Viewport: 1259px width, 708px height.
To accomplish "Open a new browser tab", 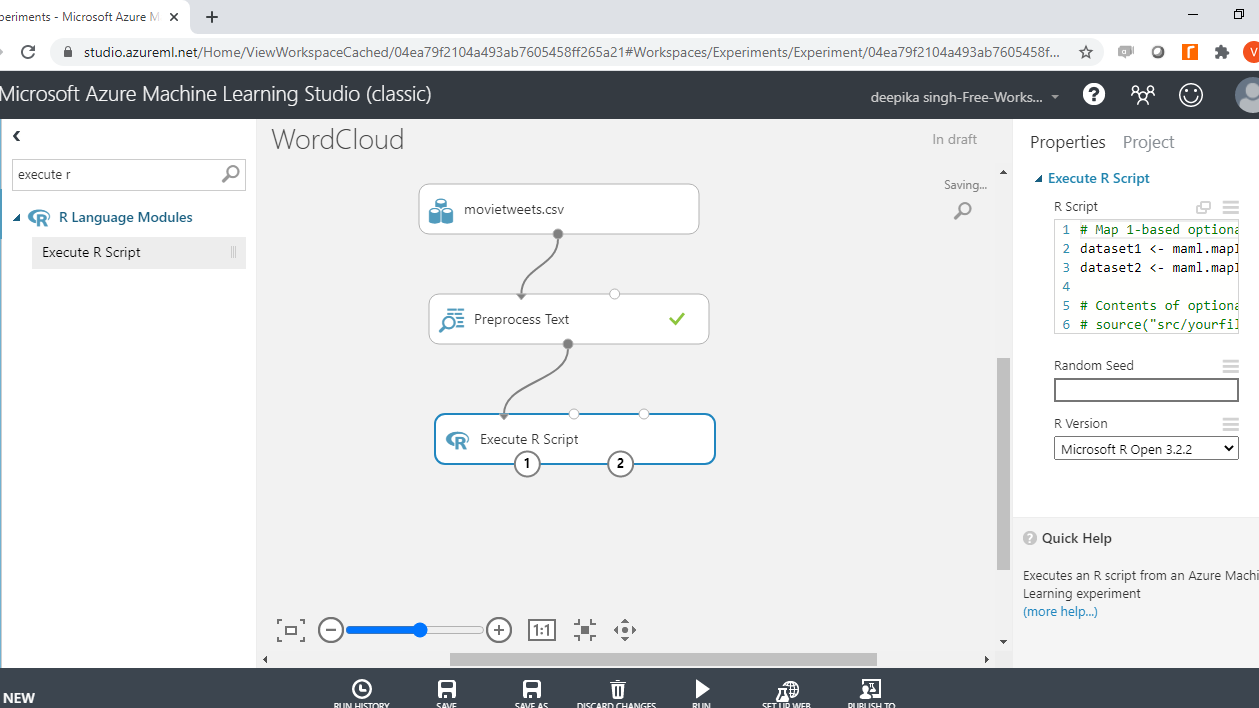I will click(x=212, y=17).
